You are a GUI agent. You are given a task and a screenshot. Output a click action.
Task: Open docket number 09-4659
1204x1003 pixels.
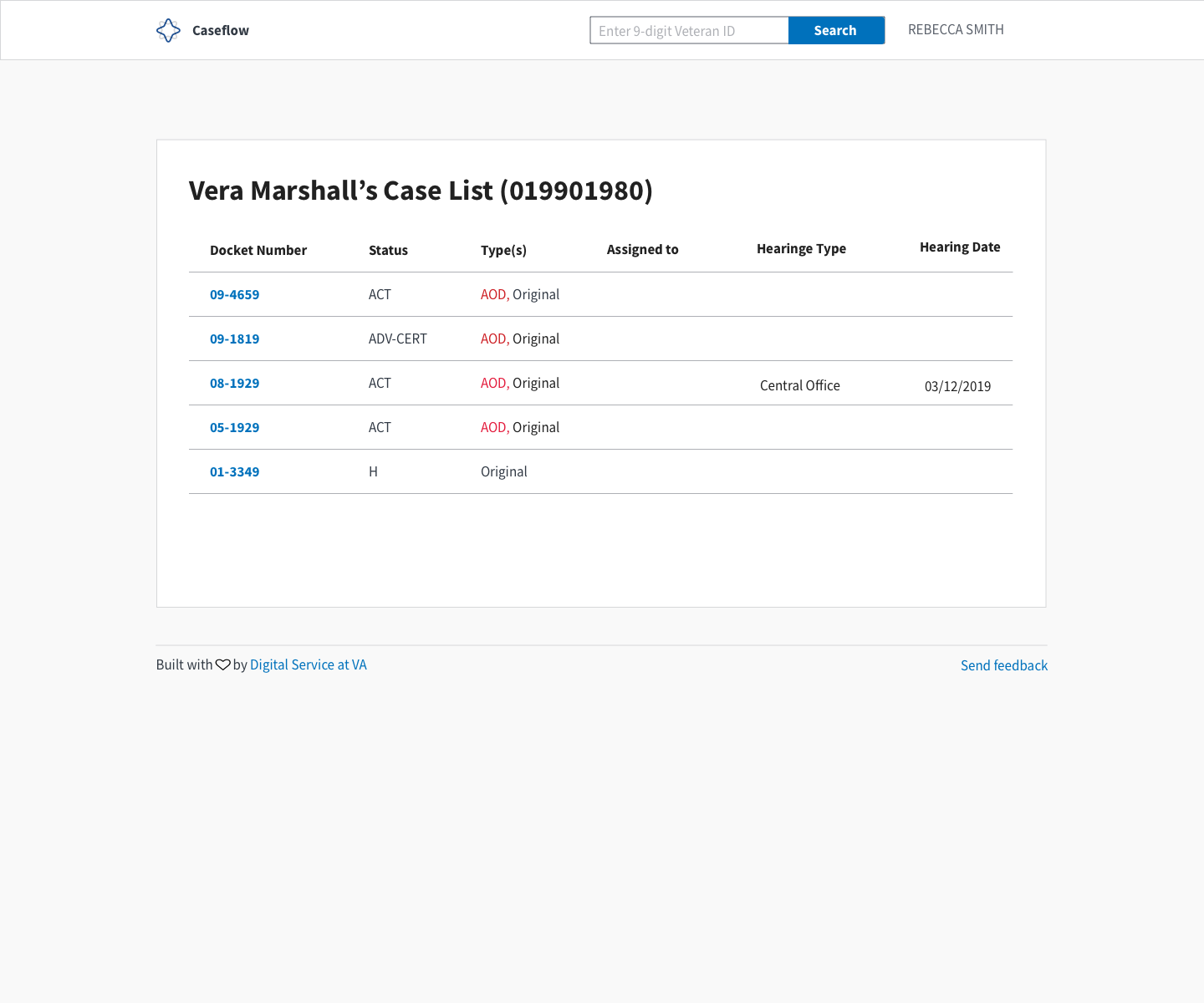tap(234, 294)
